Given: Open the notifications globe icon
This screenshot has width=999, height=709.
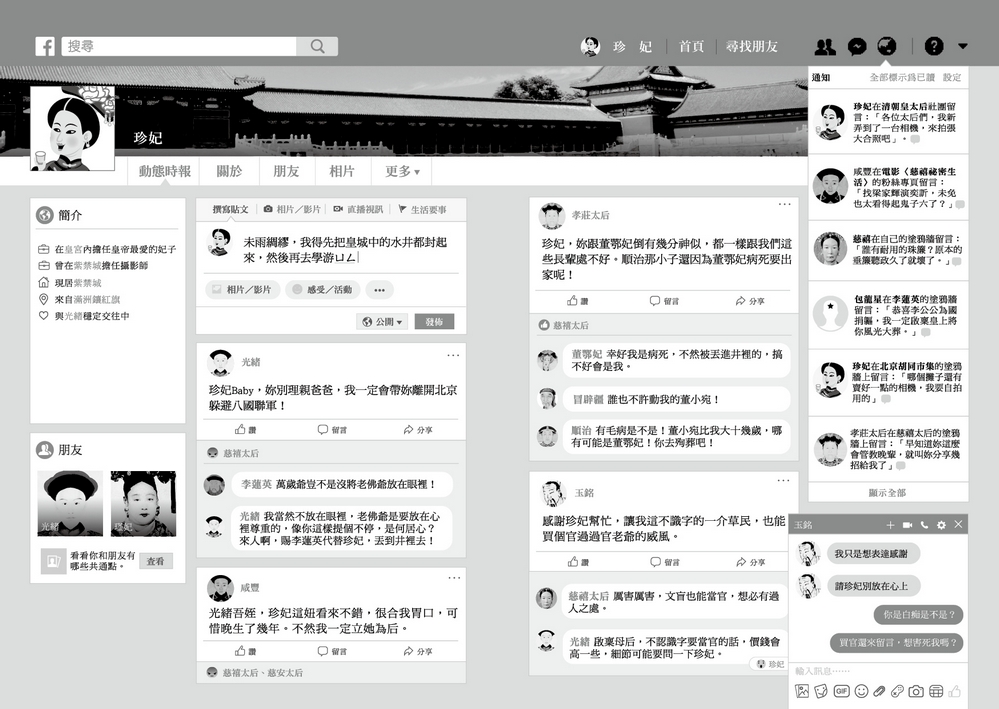Looking at the screenshot, I should tap(886, 46).
